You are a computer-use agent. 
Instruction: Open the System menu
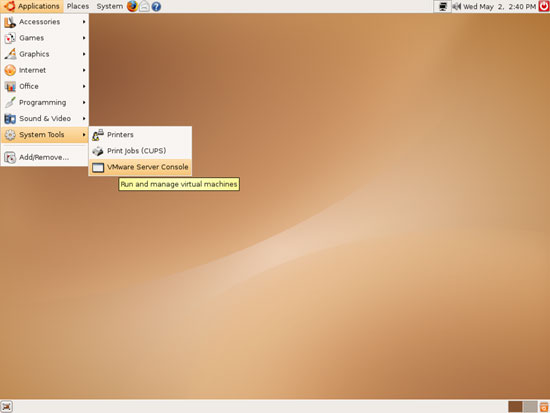[x=109, y=6]
